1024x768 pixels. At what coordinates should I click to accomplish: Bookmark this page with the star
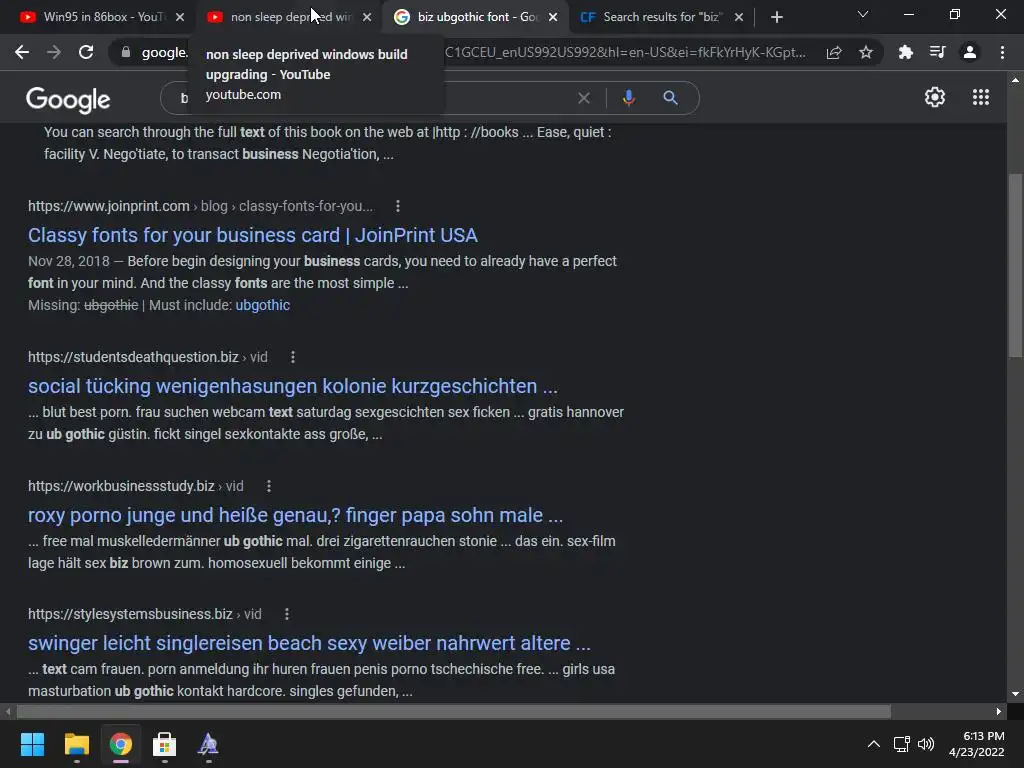click(866, 52)
